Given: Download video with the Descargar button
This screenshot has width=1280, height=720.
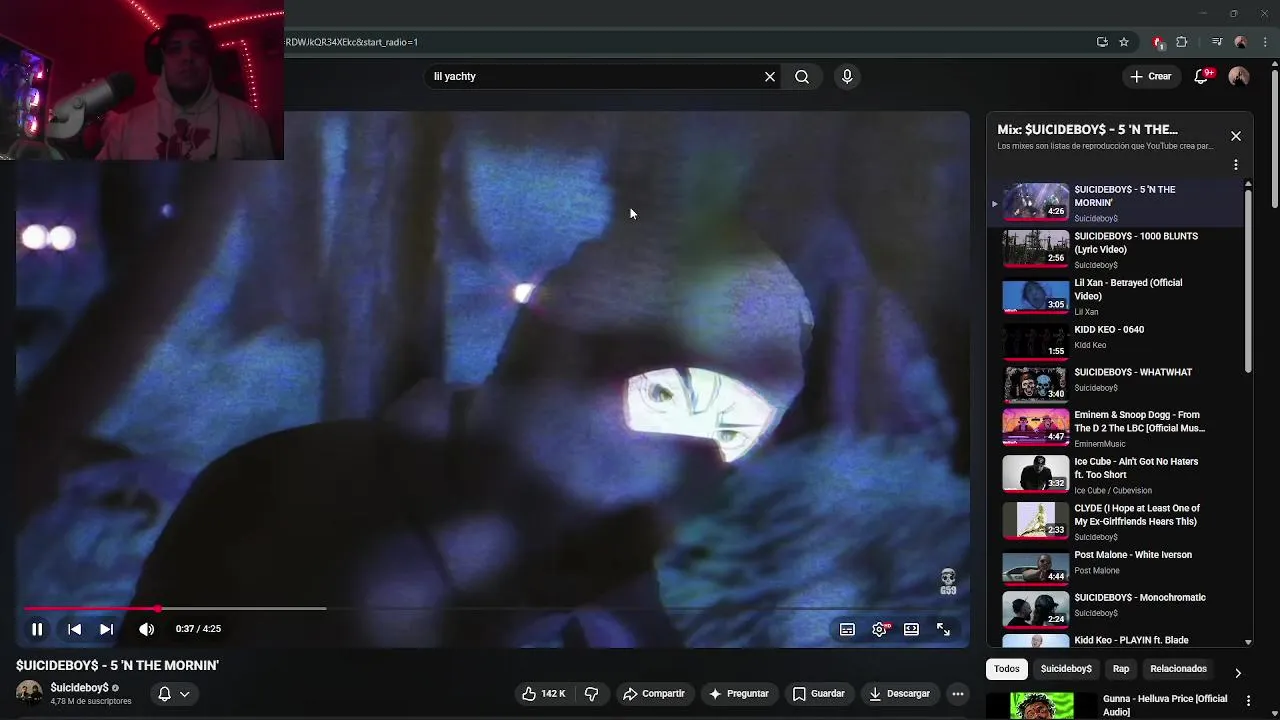Looking at the screenshot, I should 899,694.
